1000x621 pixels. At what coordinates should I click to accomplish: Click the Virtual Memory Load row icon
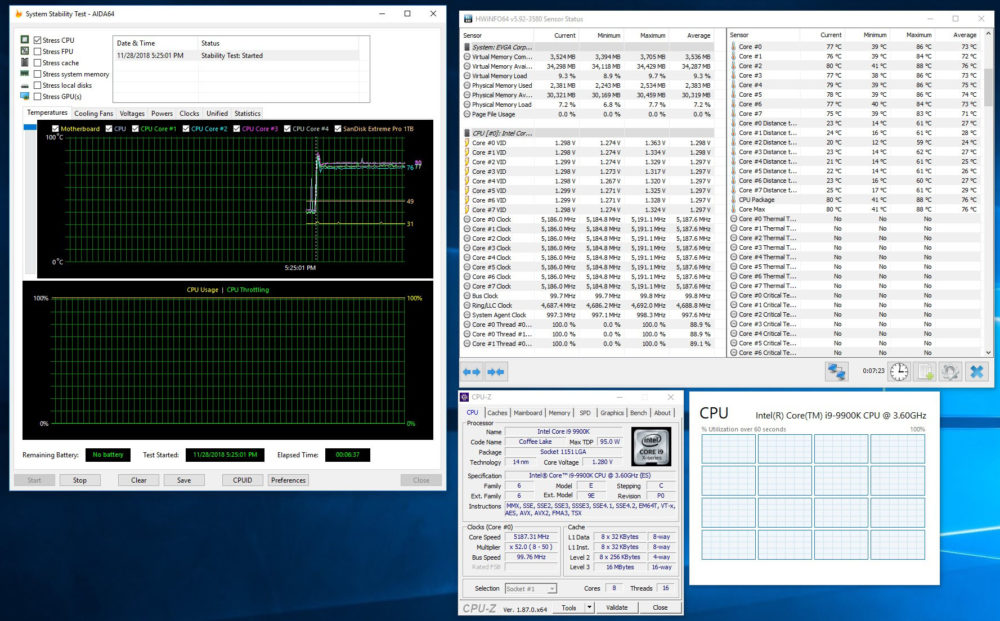pyautogui.click(x=467, y=76)
